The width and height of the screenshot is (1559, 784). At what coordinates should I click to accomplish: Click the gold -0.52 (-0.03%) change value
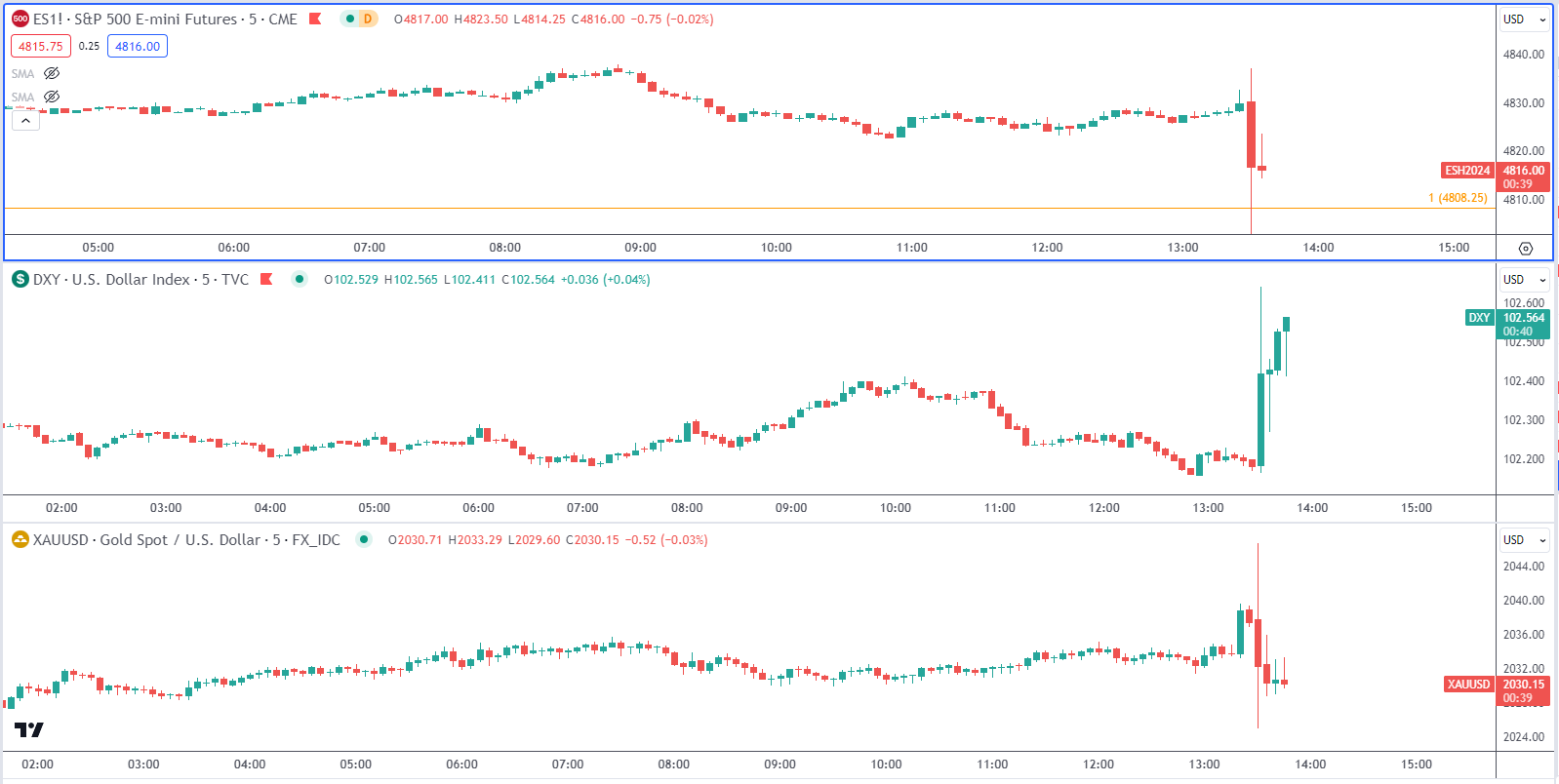point(666,539)
